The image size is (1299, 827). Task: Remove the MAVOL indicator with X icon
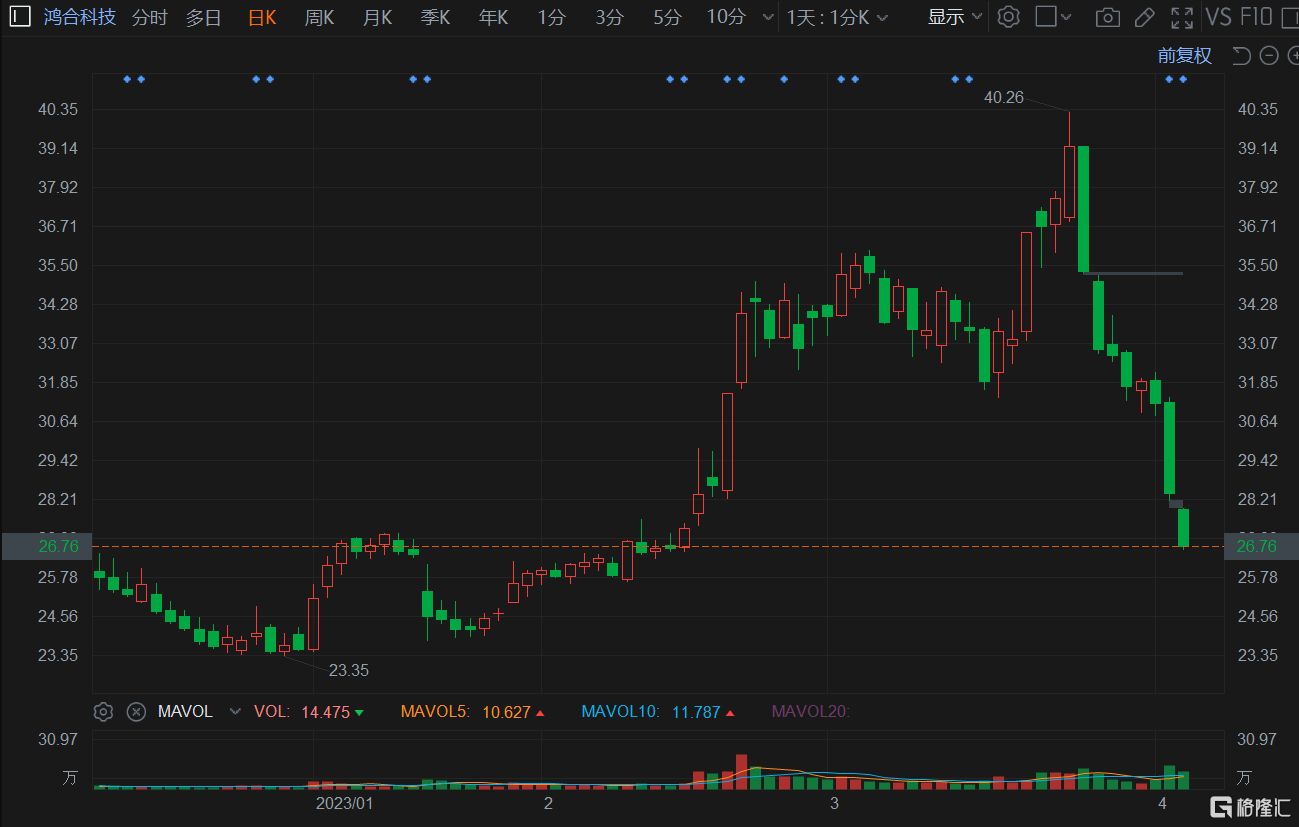136,712
